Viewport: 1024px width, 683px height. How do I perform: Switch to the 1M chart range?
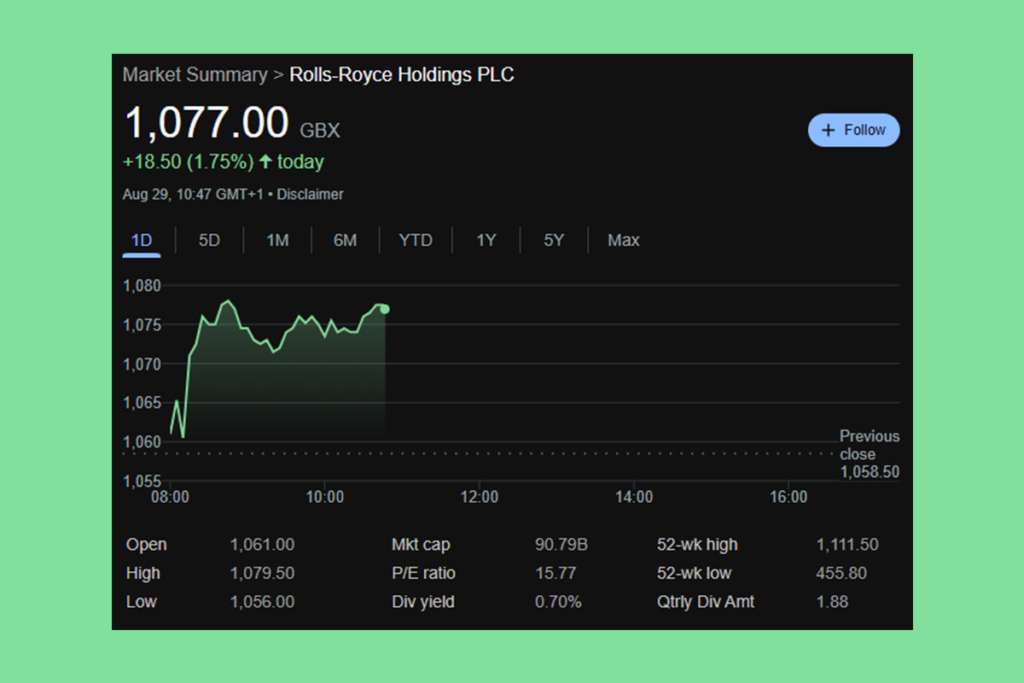point(278,240)
